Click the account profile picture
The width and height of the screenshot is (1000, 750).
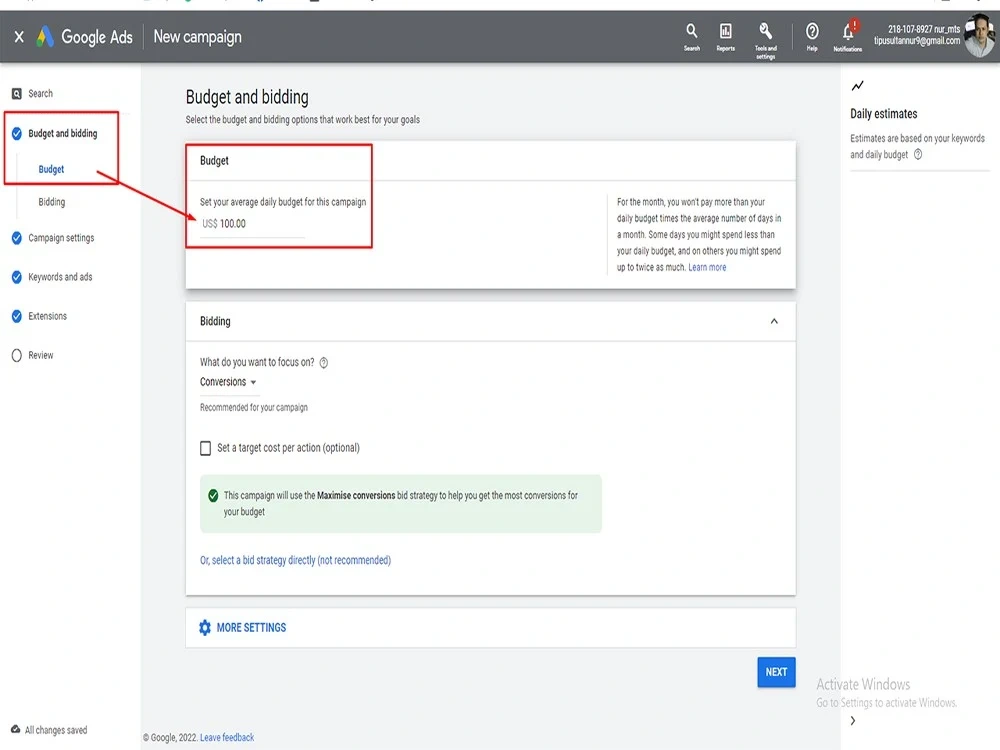[x=980, y=36]
